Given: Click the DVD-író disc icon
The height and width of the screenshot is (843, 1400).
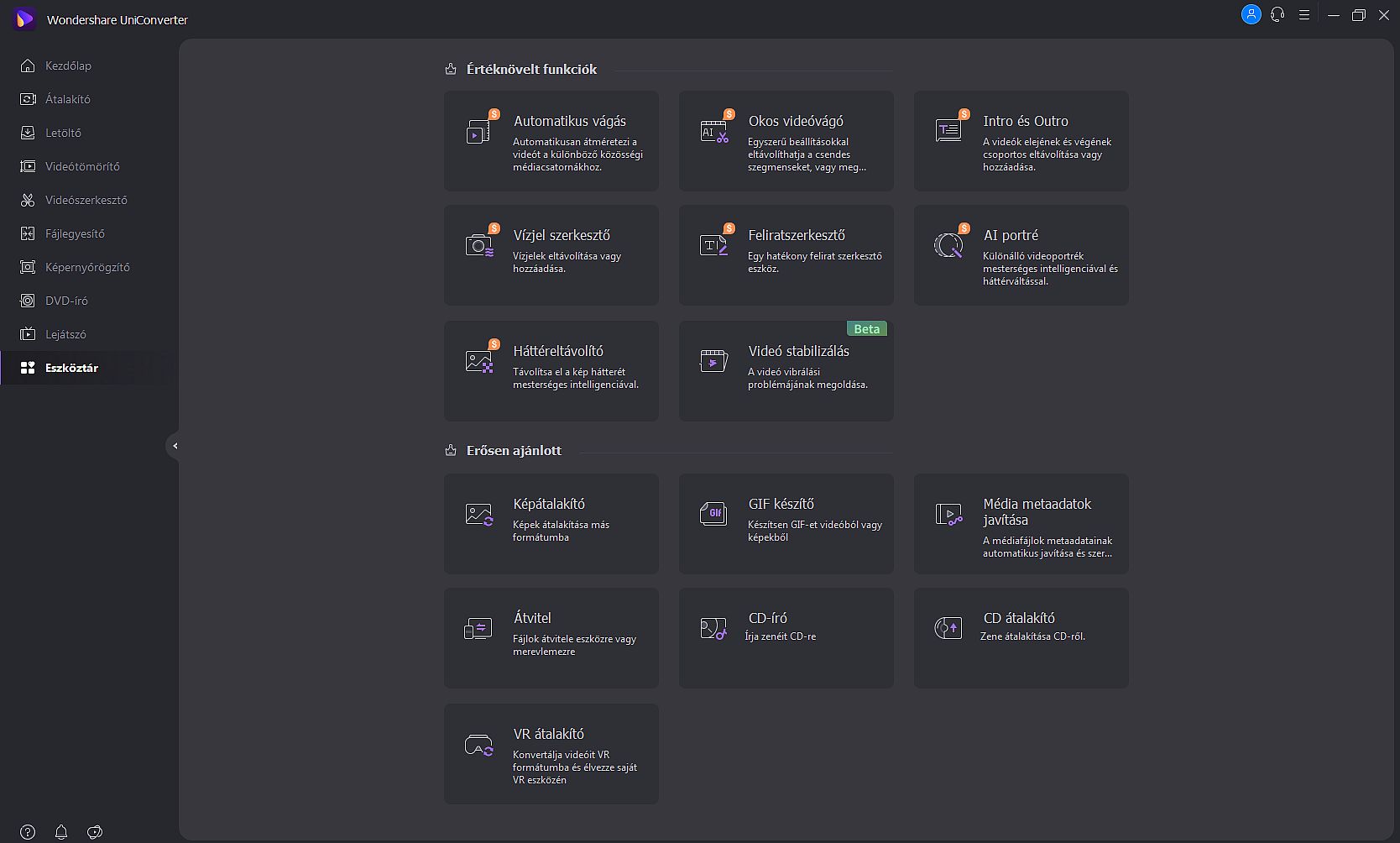Looking at the screenshot, I should click(28, 301).
